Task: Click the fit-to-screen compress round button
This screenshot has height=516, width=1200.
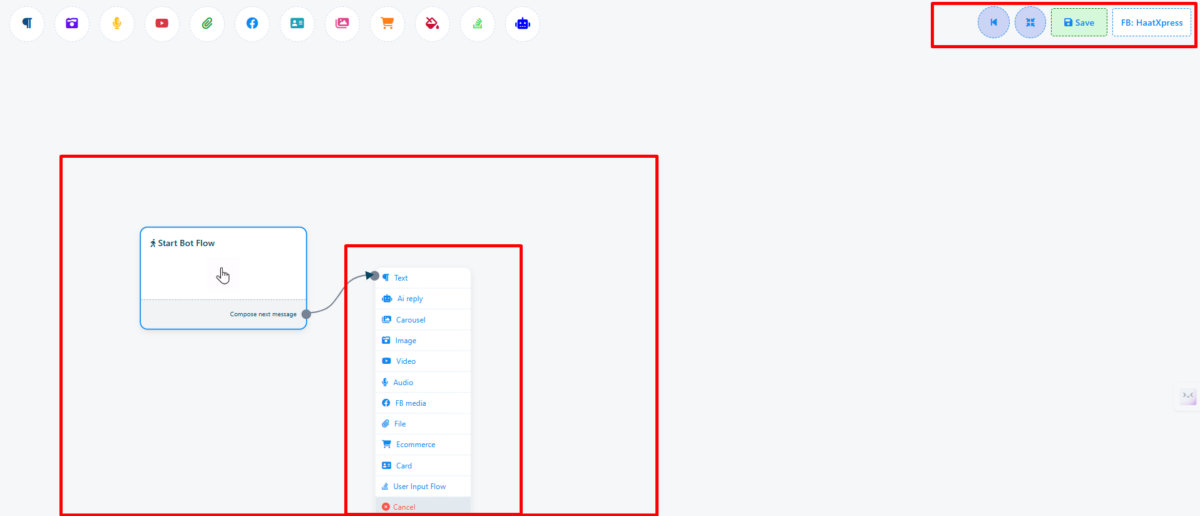Action: click(x=1030, y=22)
